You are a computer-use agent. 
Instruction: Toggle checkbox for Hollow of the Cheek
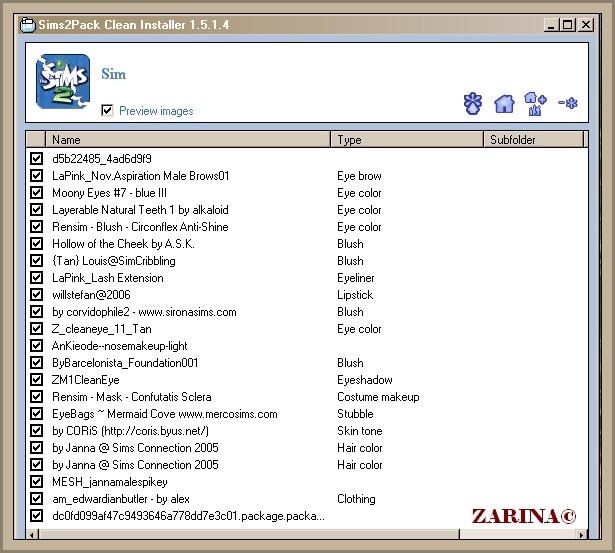click(x=36, y=244)
